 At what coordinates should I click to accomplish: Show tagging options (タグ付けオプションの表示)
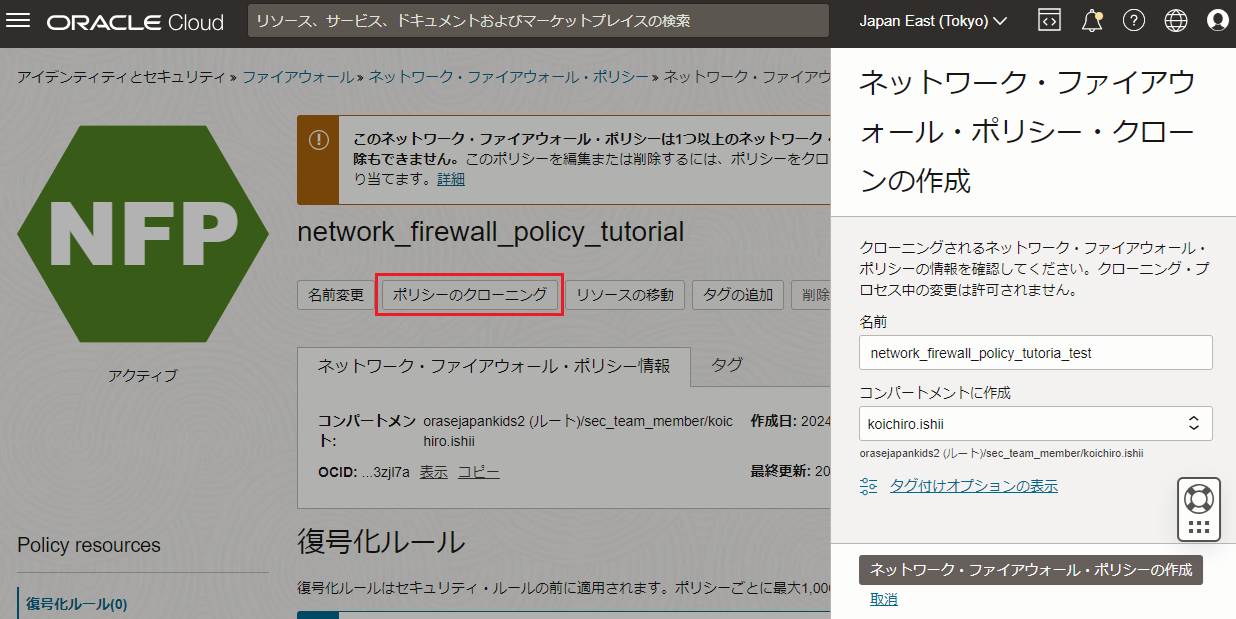973,486
